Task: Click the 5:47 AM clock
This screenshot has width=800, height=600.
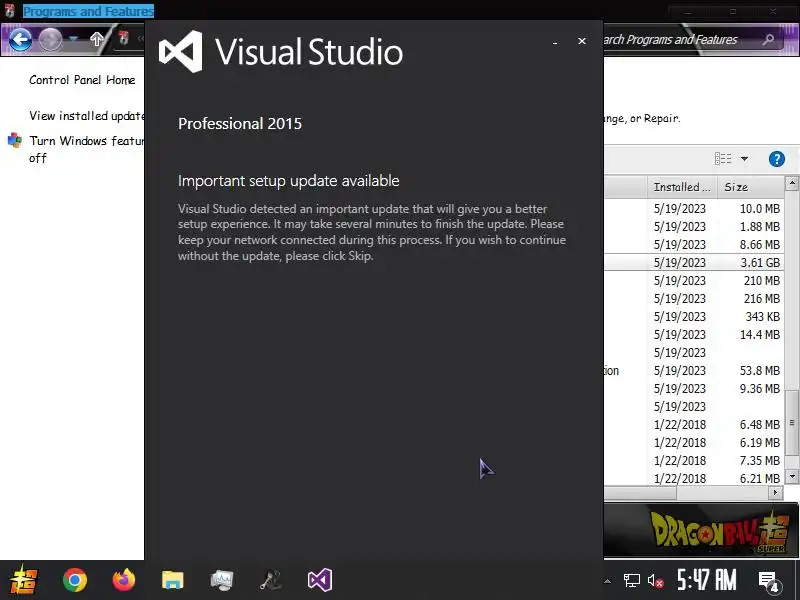Action: point(707,580)
